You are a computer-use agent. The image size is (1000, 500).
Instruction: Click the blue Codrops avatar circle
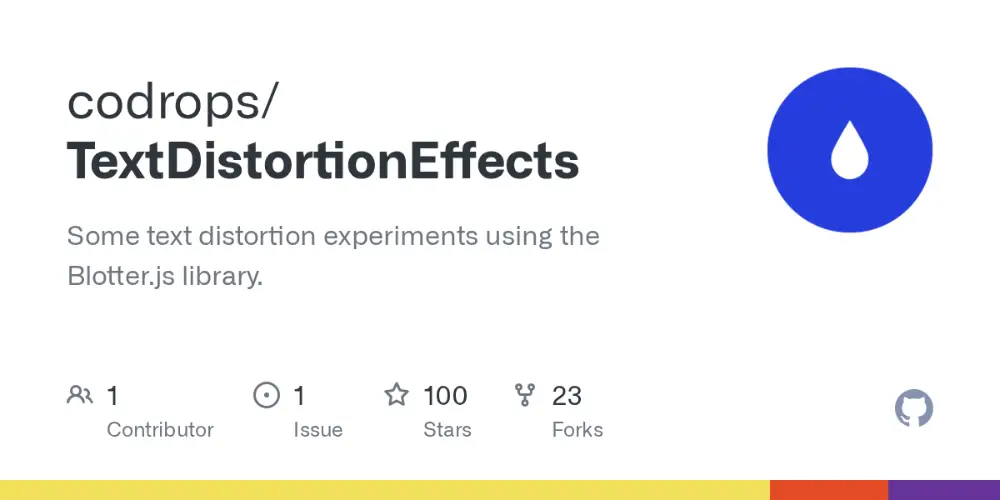[849, 150]
